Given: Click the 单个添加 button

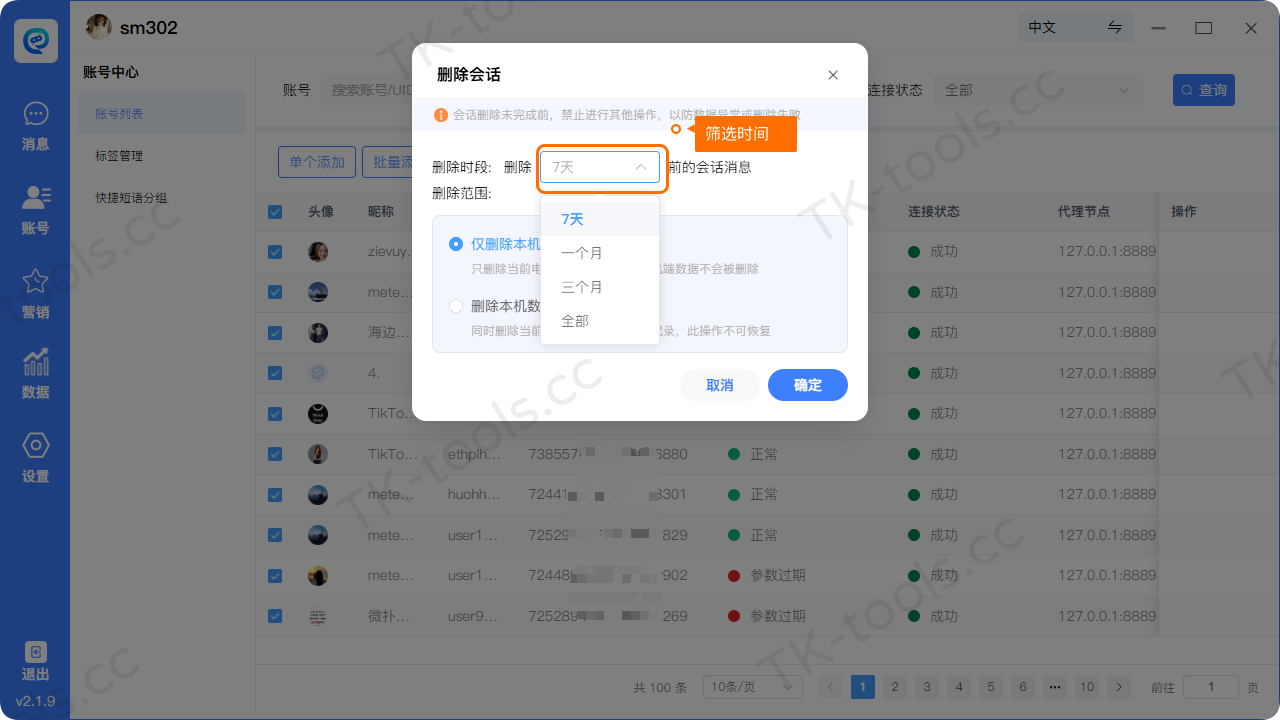Looking at the screenshot, I should pyautogui.click(x=317, y=162).
